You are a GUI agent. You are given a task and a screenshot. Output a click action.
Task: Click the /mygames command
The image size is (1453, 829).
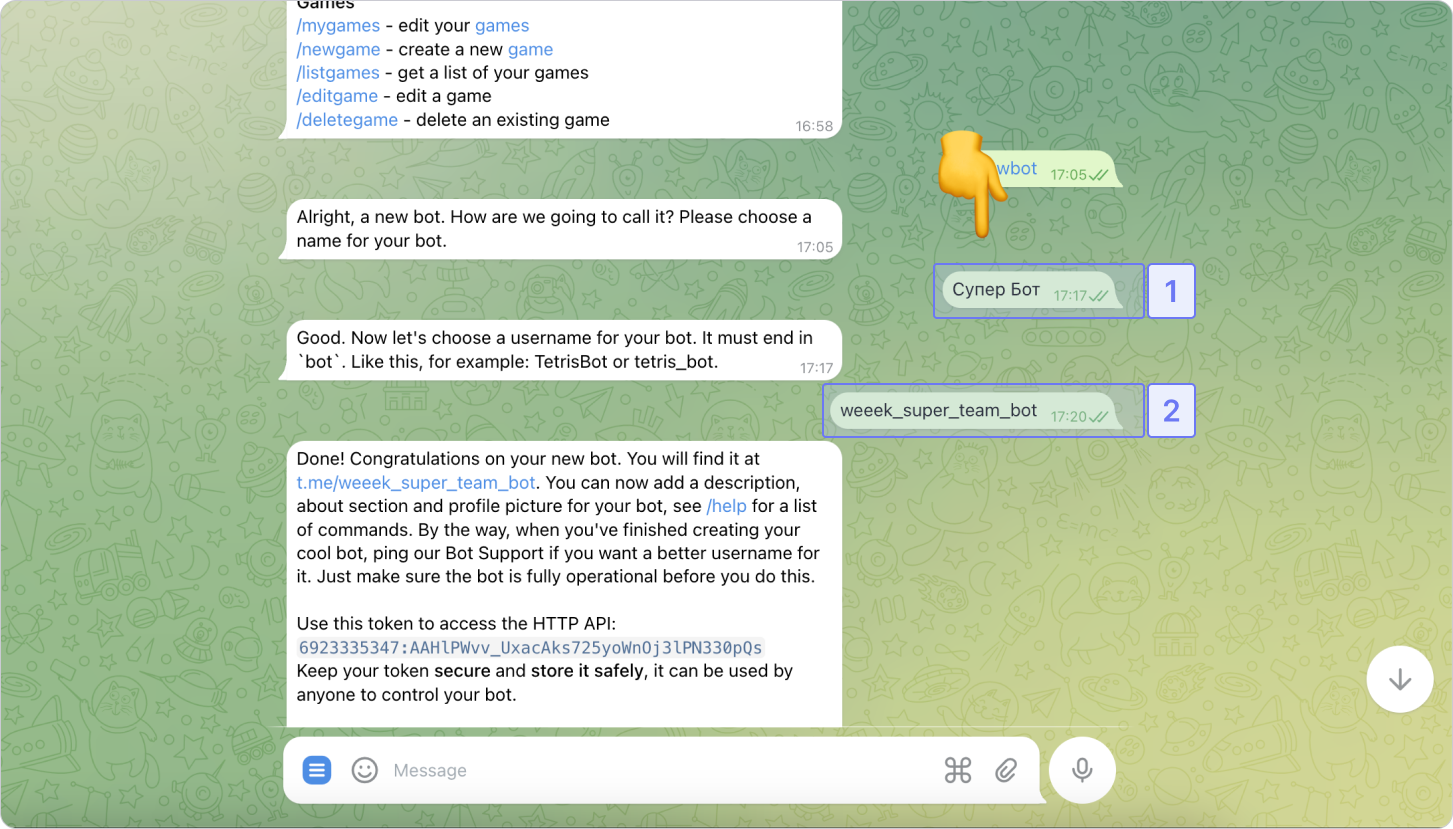[338, 26]
